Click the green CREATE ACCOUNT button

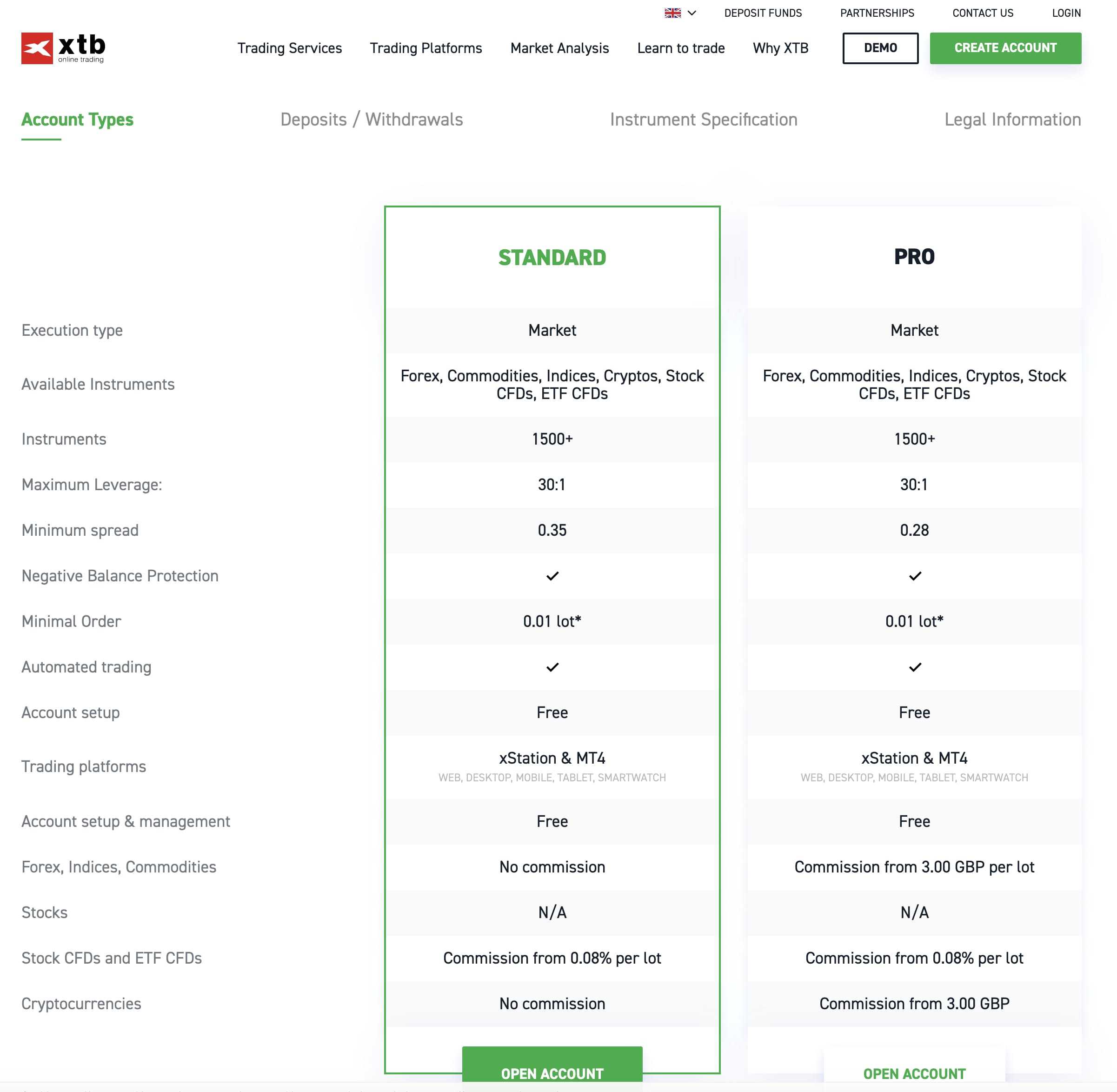click(x=1005, y=48)
